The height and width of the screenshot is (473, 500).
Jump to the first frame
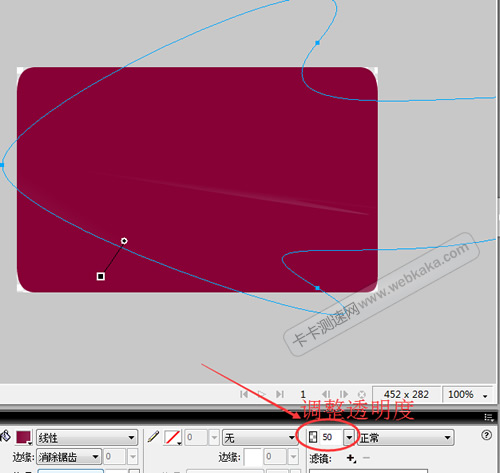pyautogui.click(x=244, y=394)
